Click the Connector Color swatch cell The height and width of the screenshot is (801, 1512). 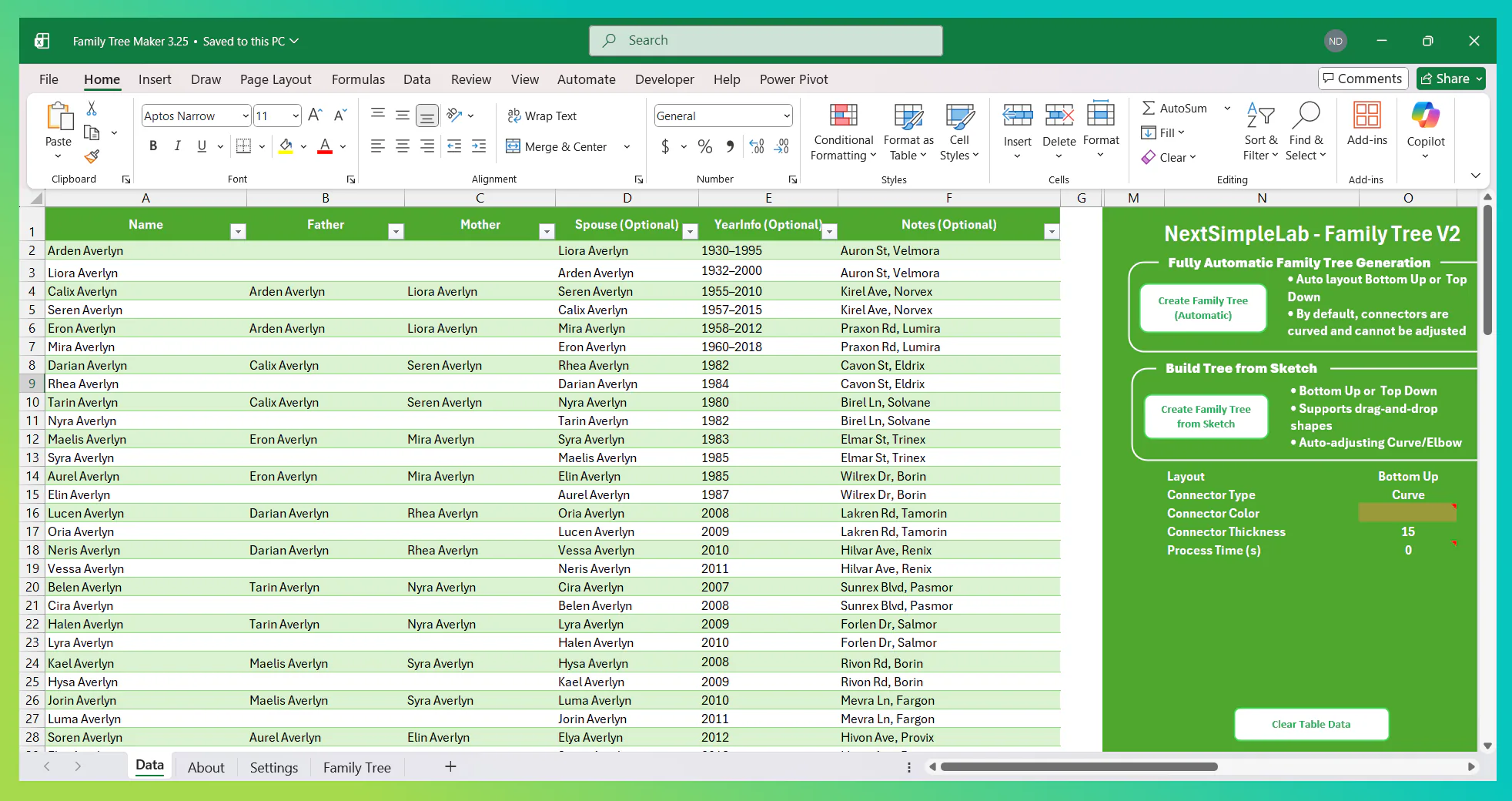(1407, 513)
